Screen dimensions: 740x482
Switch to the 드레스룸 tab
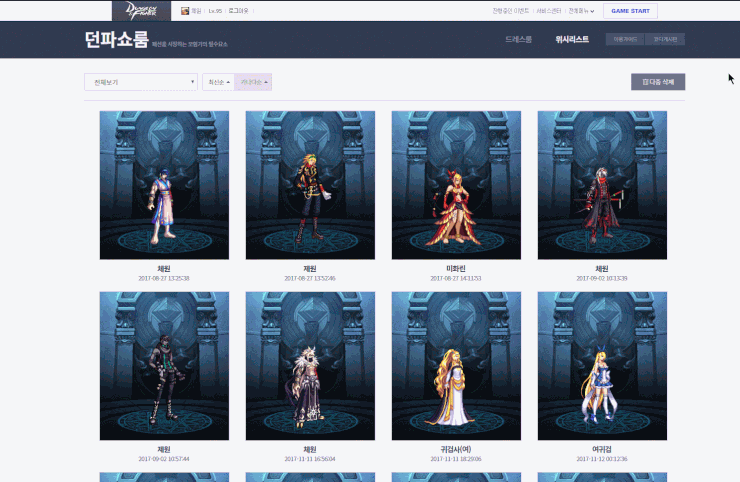[x=519, y=39]
